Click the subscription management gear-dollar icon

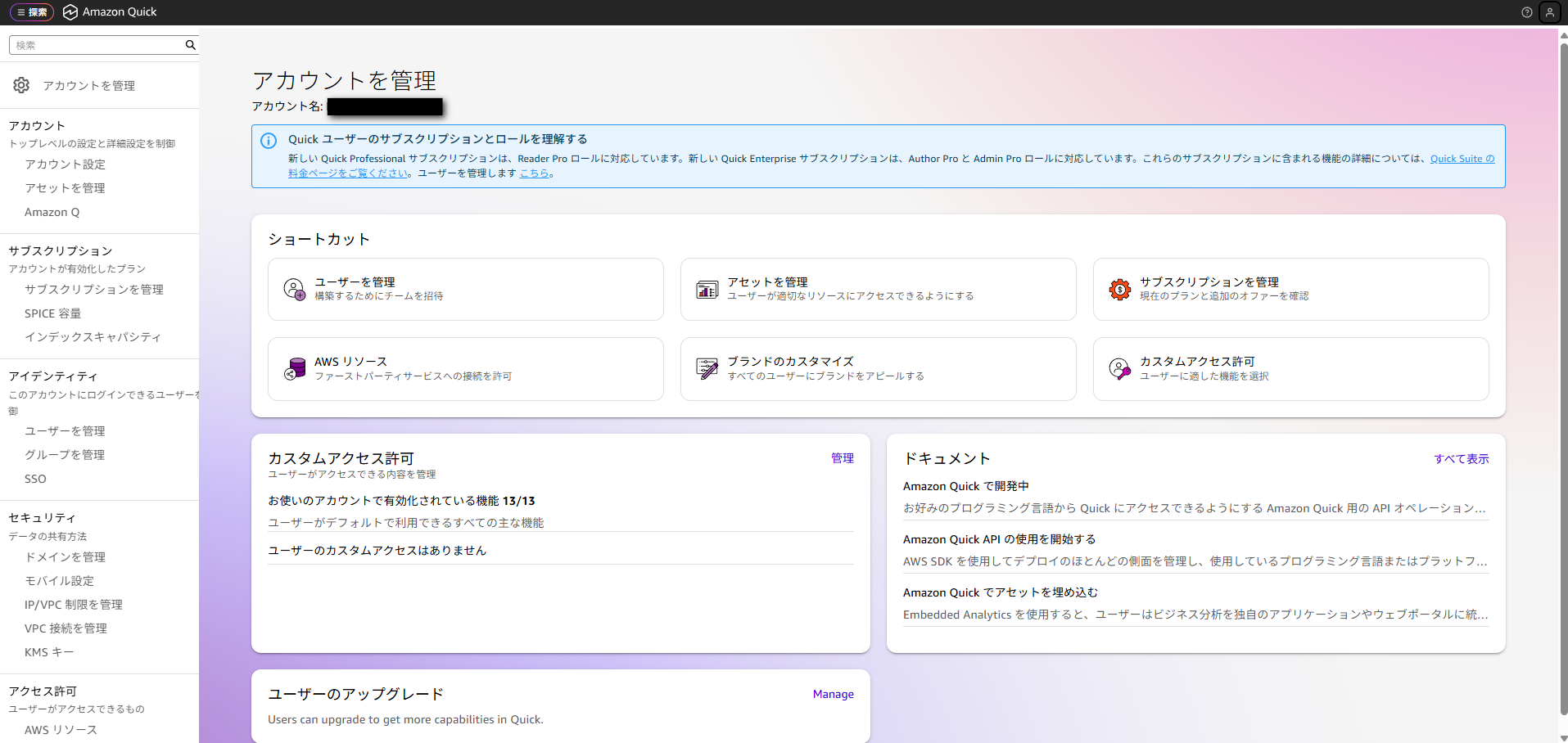tap(1119, 289)
